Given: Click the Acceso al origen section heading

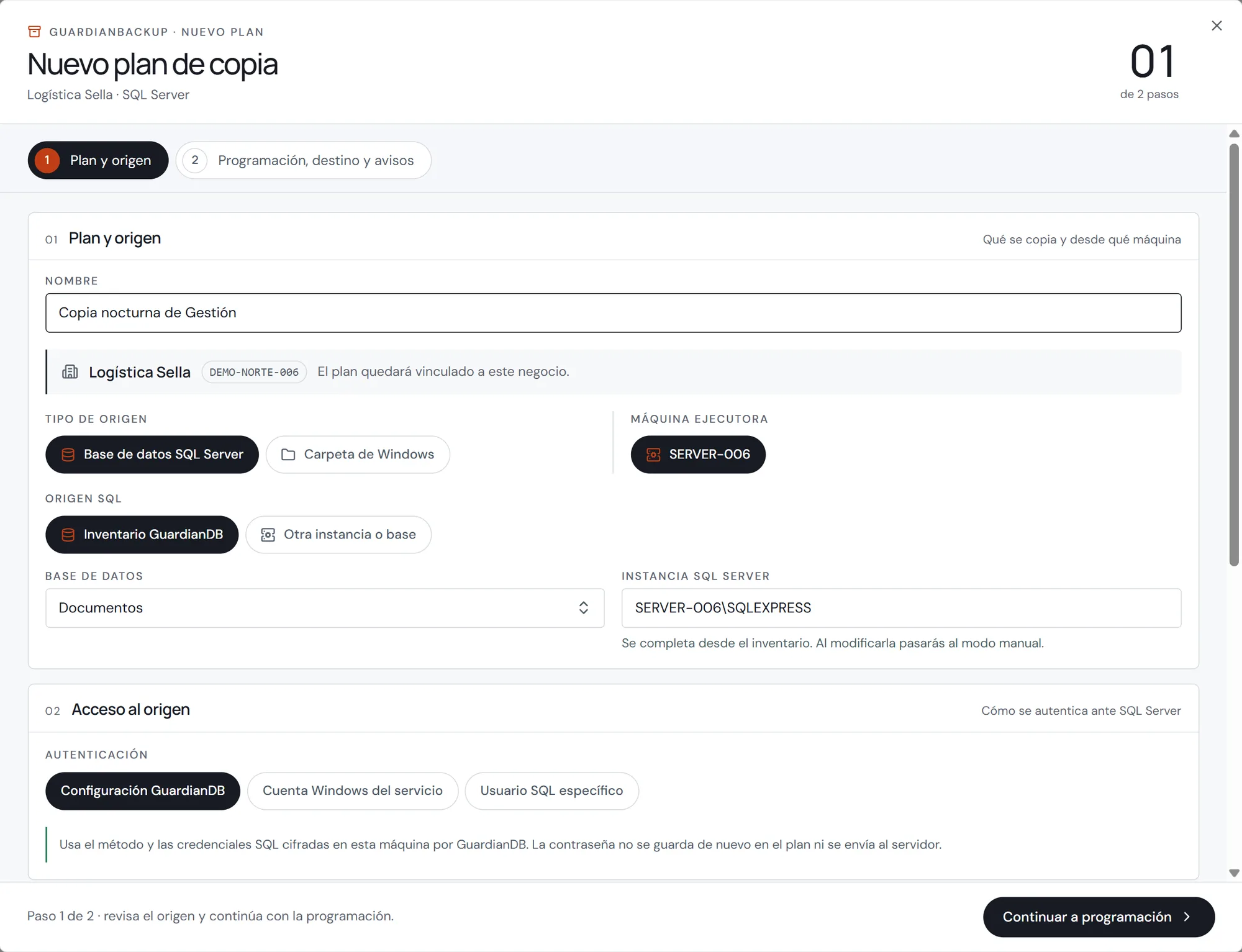Looking at the screenshot, I should [x=131, y=709].
